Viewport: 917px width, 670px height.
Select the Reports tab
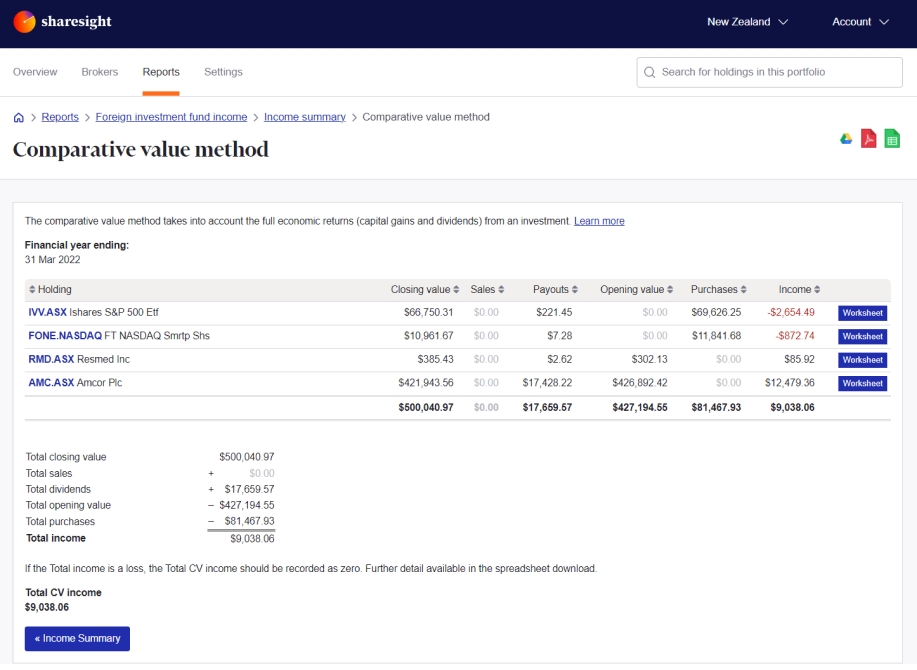point(161,72)
